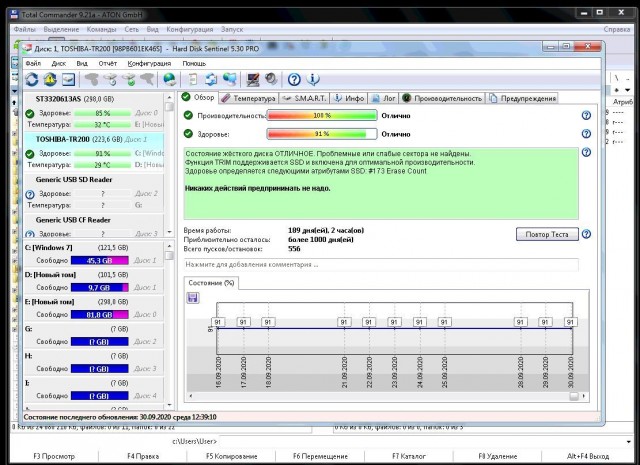Select the Состояние (%) chart tab
Image resolution: width=640 pixels, height=465 pixels.
click(x=211, y=283)
